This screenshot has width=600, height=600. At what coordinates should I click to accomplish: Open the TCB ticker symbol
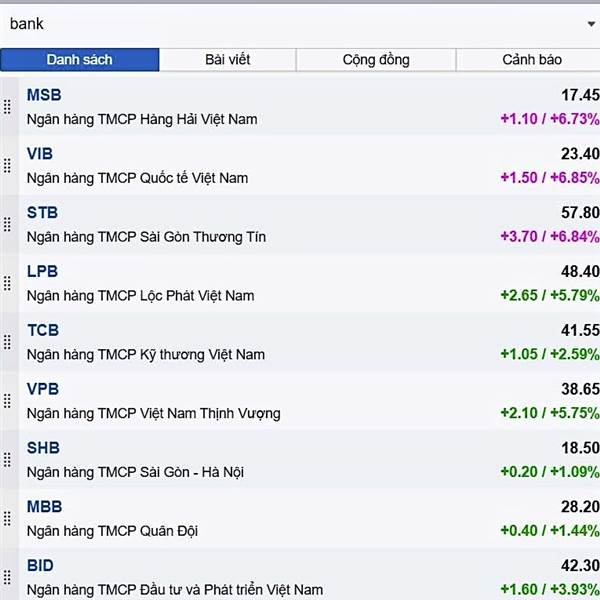43,330
